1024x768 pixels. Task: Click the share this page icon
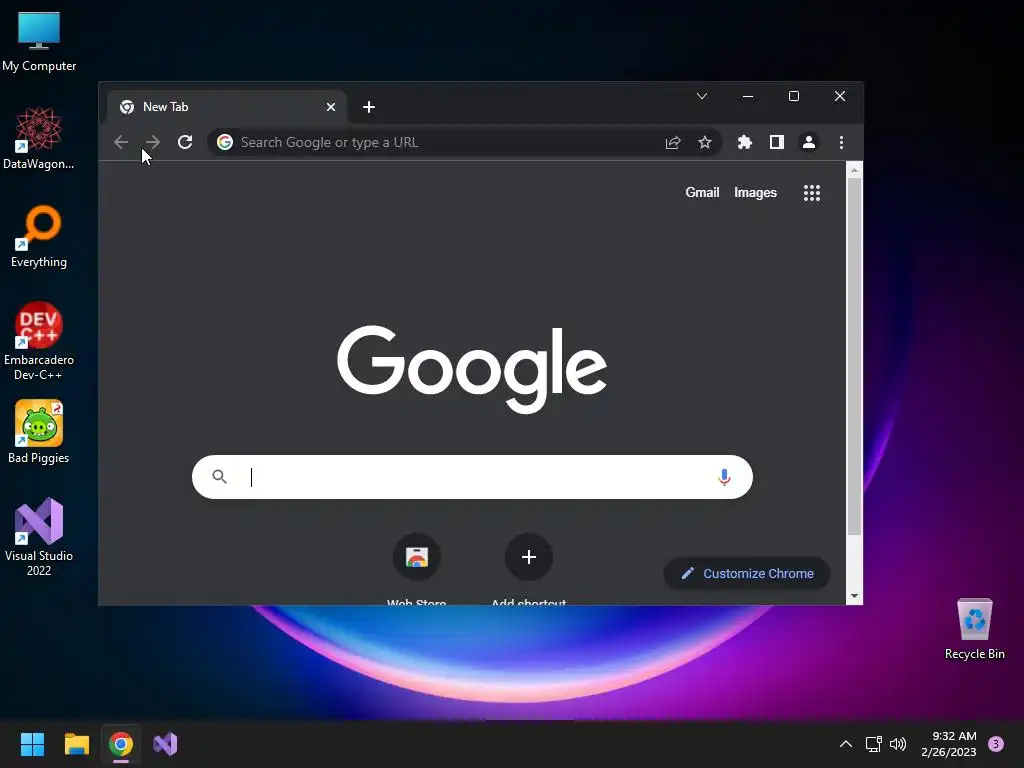673,142
